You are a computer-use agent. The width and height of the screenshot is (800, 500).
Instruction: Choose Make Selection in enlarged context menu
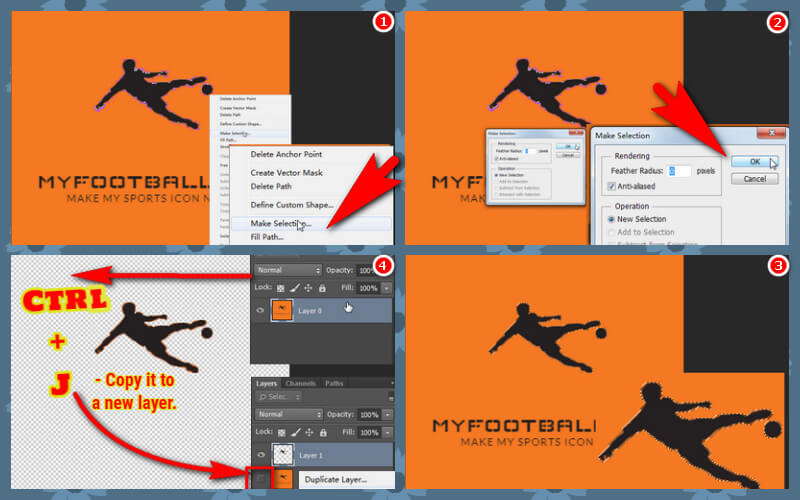[280, 223]
